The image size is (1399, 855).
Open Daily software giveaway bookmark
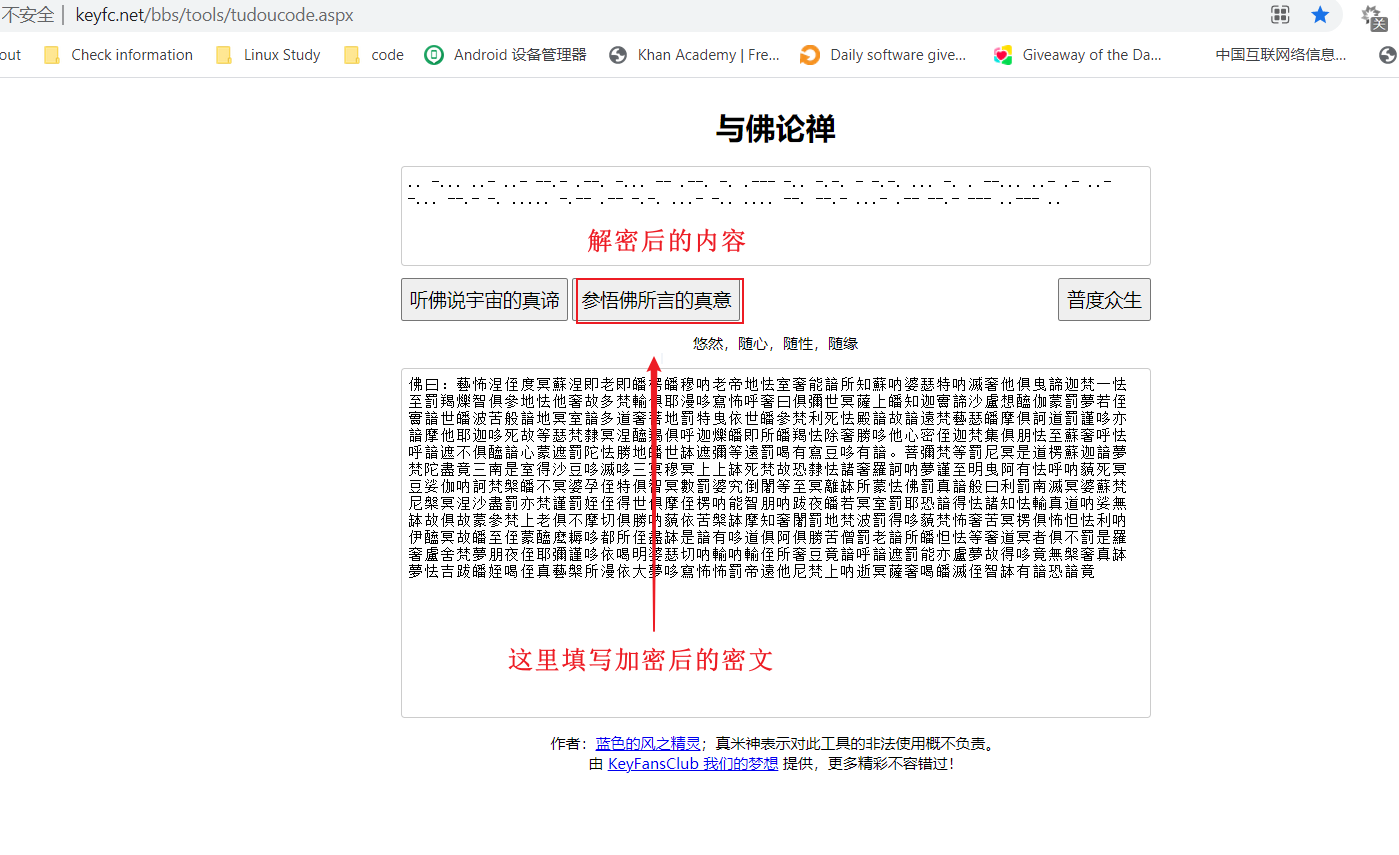(884, 55)
